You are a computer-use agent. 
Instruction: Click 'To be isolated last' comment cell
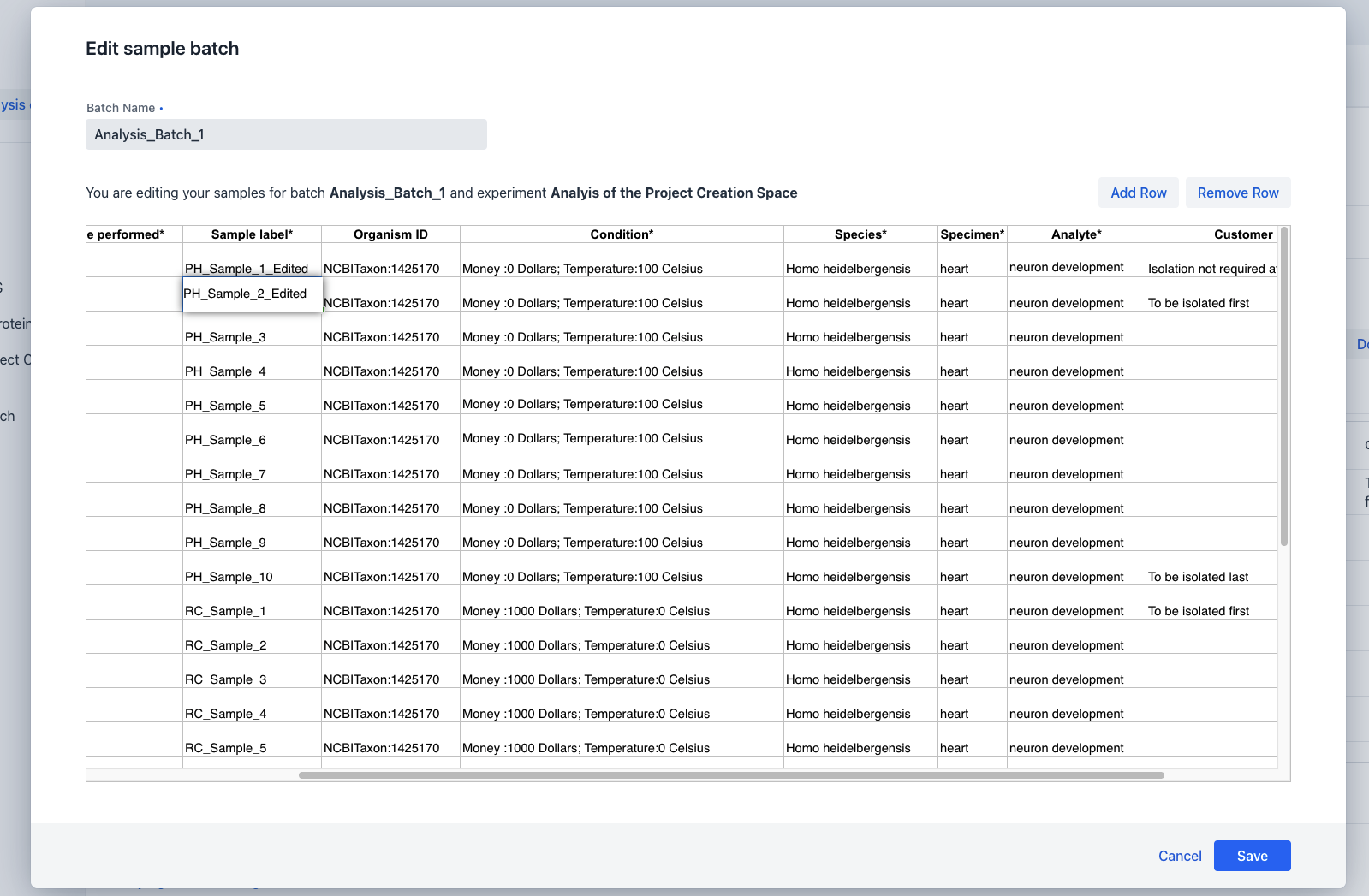[1211, 568]
